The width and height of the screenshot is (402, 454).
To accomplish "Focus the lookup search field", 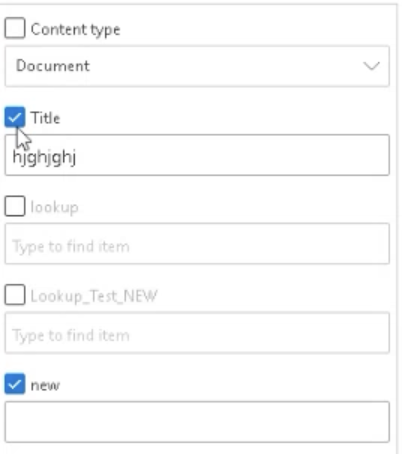I will point(197,244).
